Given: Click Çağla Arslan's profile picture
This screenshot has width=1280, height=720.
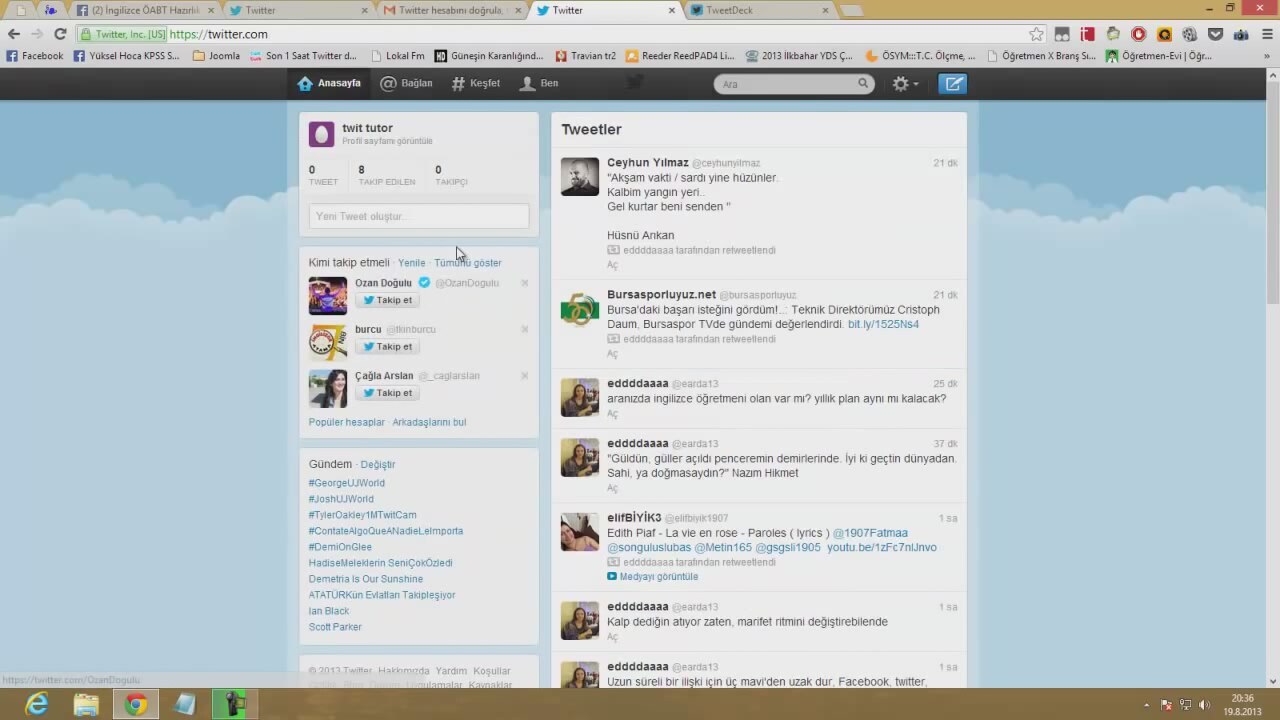Looking at the screenshot, I should (x=328, y=389).
